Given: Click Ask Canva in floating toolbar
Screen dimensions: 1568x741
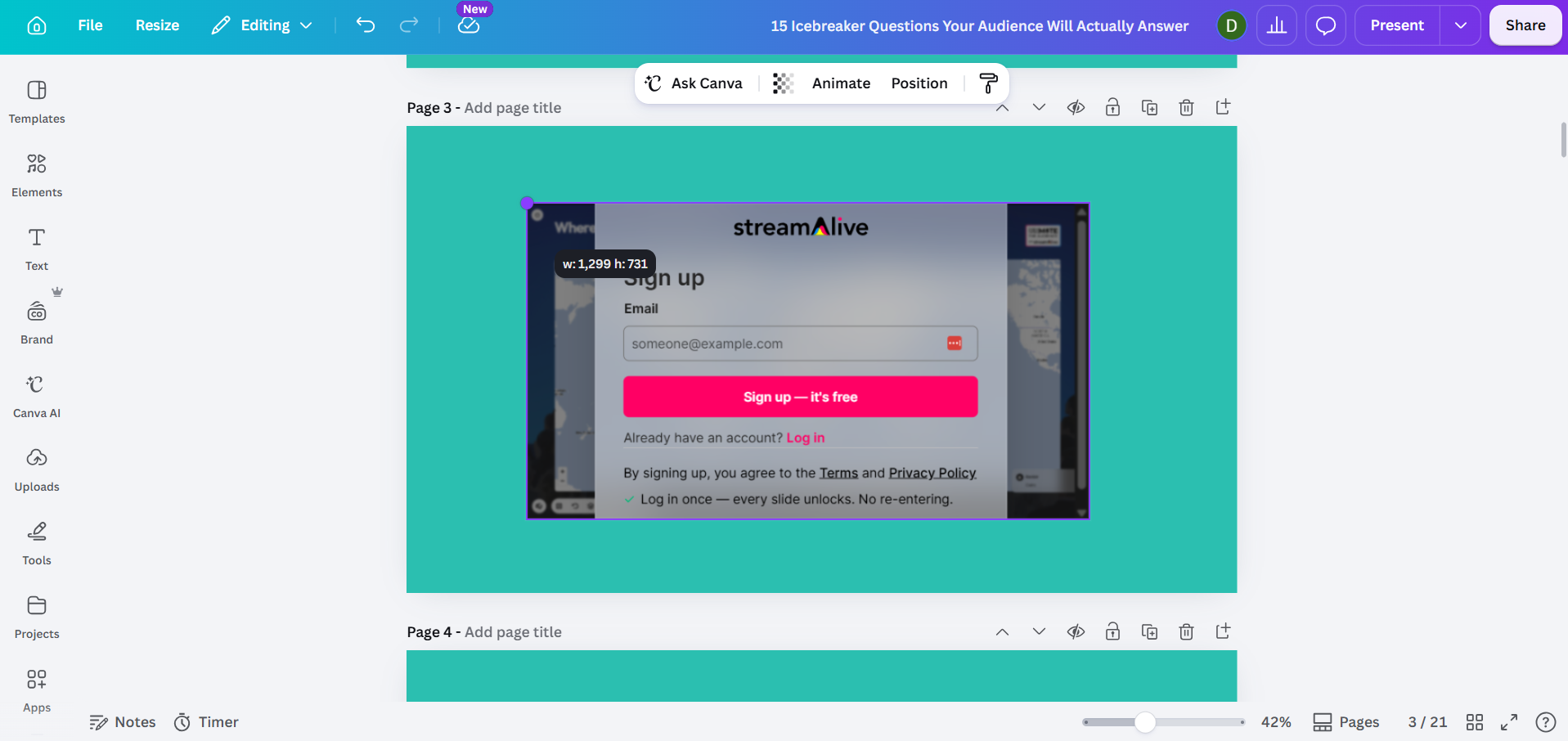Looking at the screenshot, I should pyautogui.click(x=694, y=83).
